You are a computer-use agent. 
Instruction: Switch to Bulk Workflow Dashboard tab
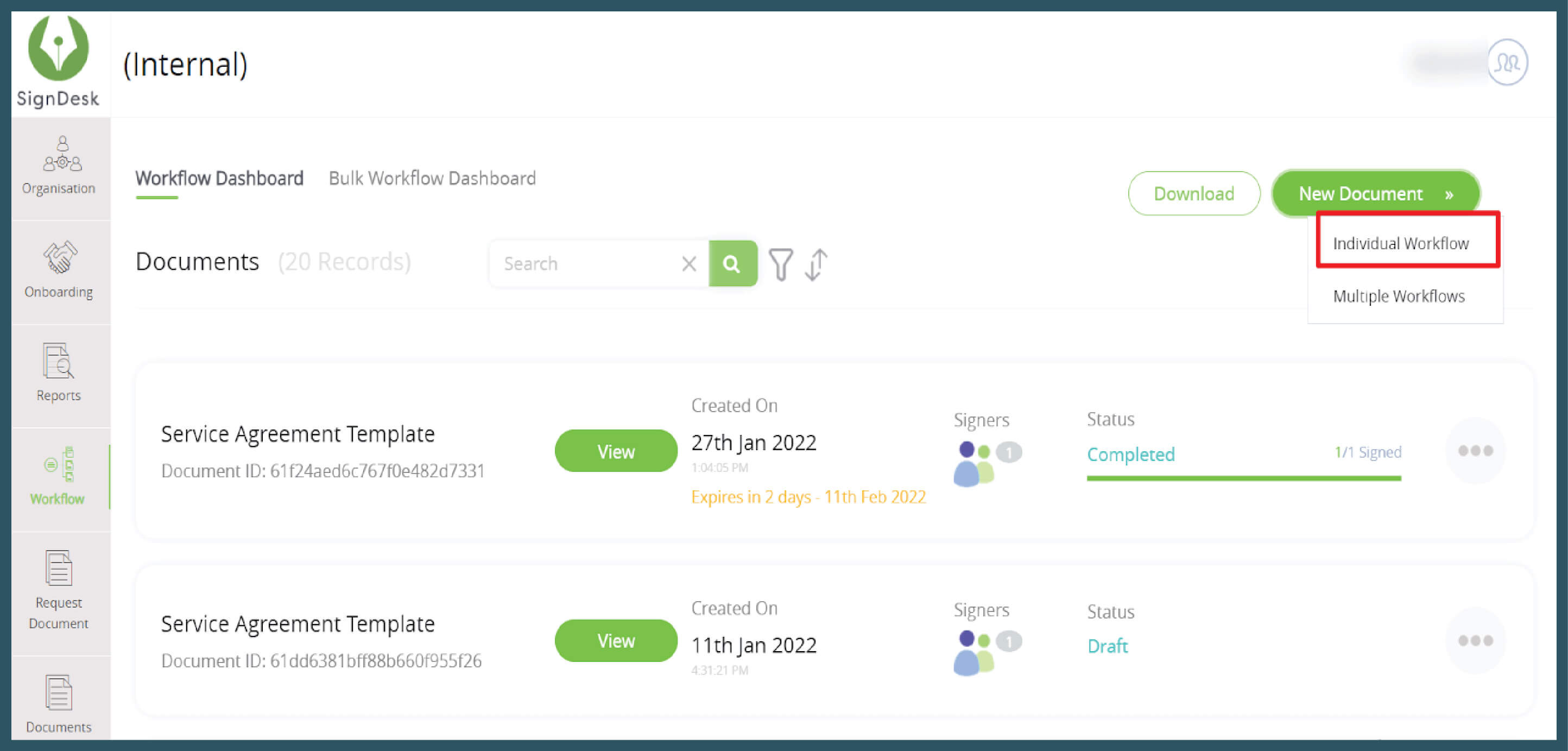coord(432,178)
